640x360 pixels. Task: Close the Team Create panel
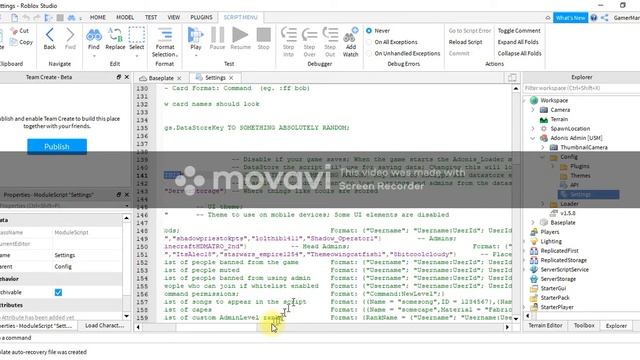tap(127, 77)
